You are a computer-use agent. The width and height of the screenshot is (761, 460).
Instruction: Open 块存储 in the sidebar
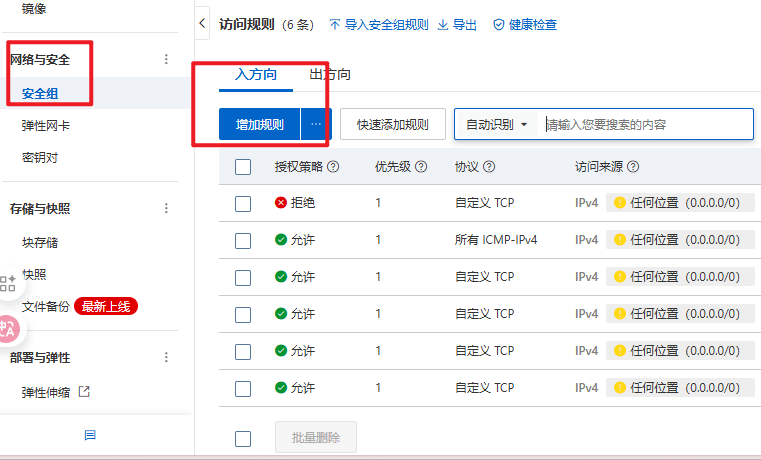[x=40, y=242]
